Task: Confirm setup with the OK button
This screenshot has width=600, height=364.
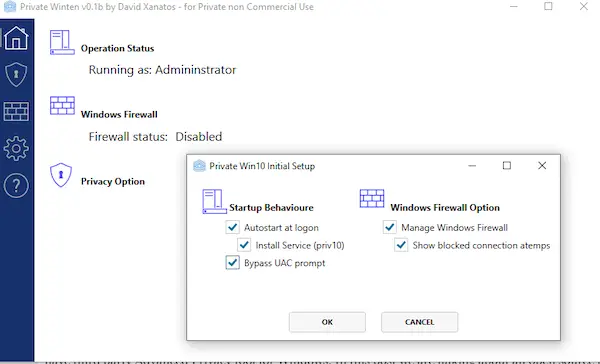Action: pyautogui.click(x=327, y=322)
